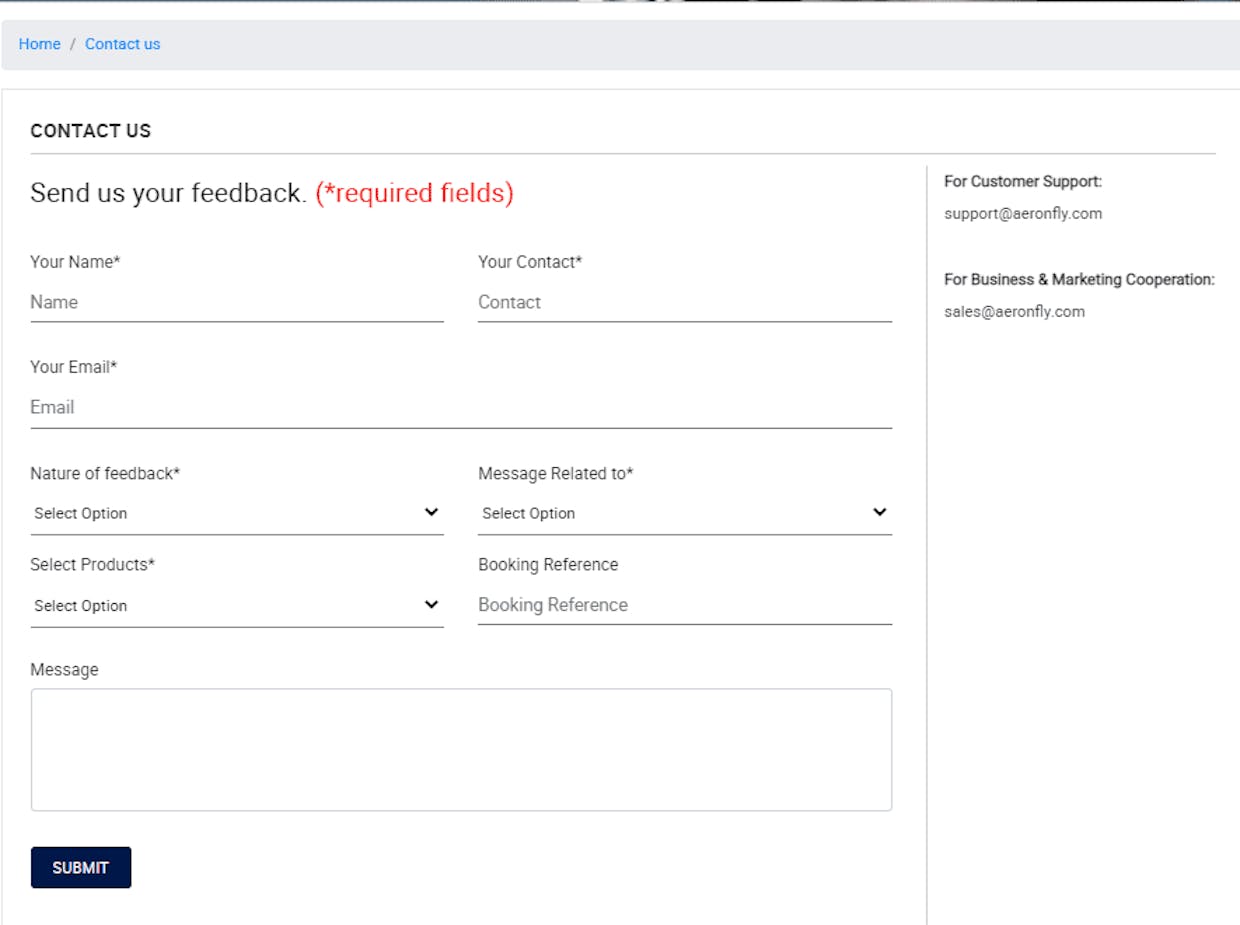
Task: Focus the Your Name input field
Action: 237,302
